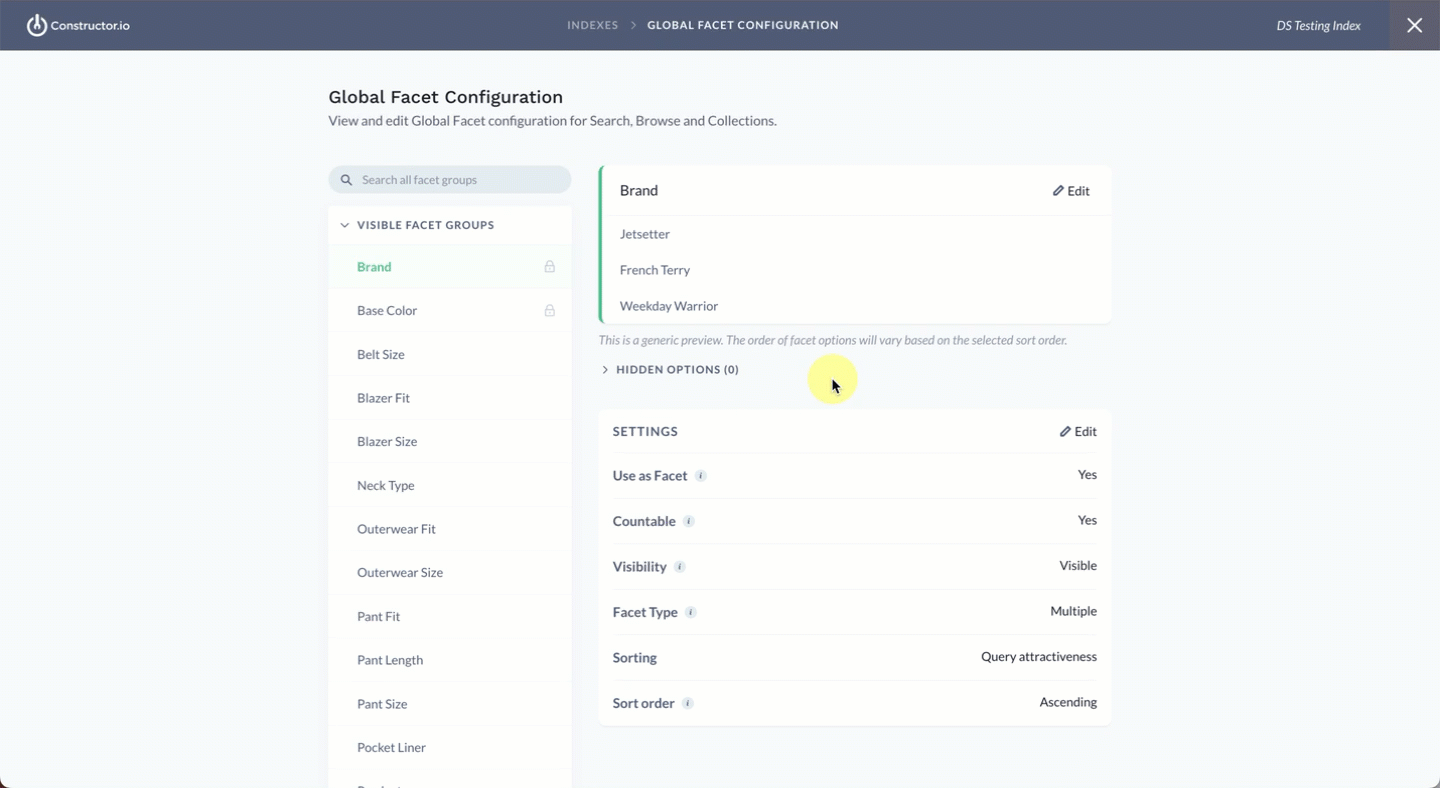Click the Sorting value Query attractiveness
The height and width of the screenshot is (788, 1440).
pos(1039,657)
